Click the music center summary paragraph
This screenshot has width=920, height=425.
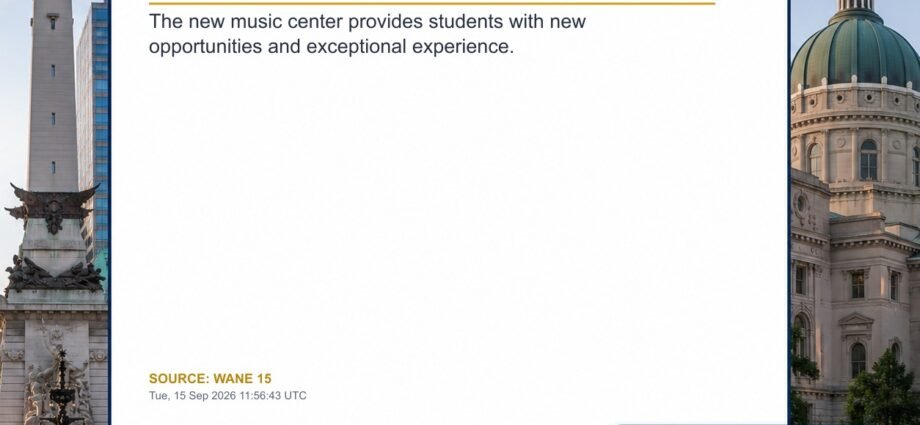pos(367,34)
